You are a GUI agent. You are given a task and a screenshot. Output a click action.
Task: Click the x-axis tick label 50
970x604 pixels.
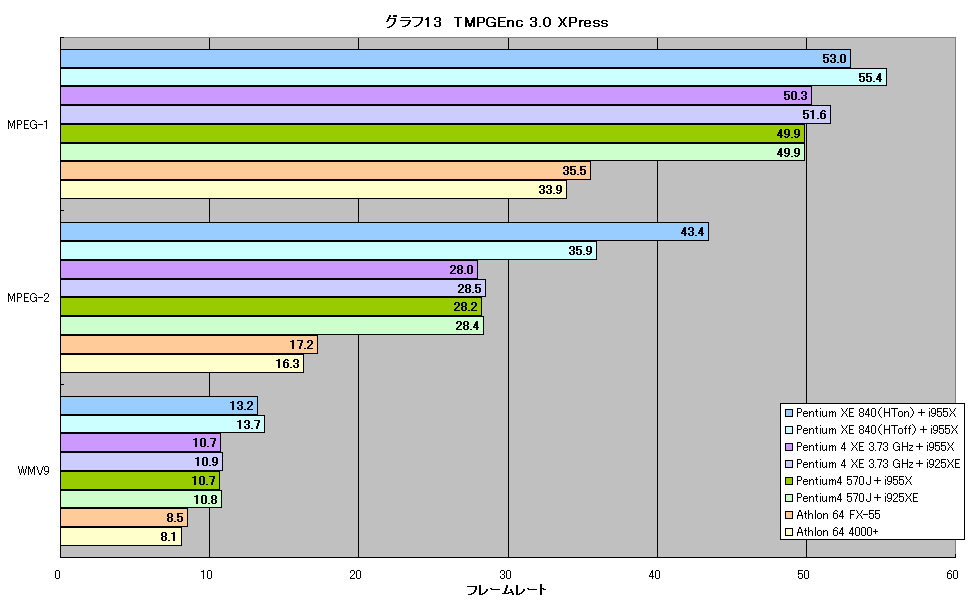point(803,575)
